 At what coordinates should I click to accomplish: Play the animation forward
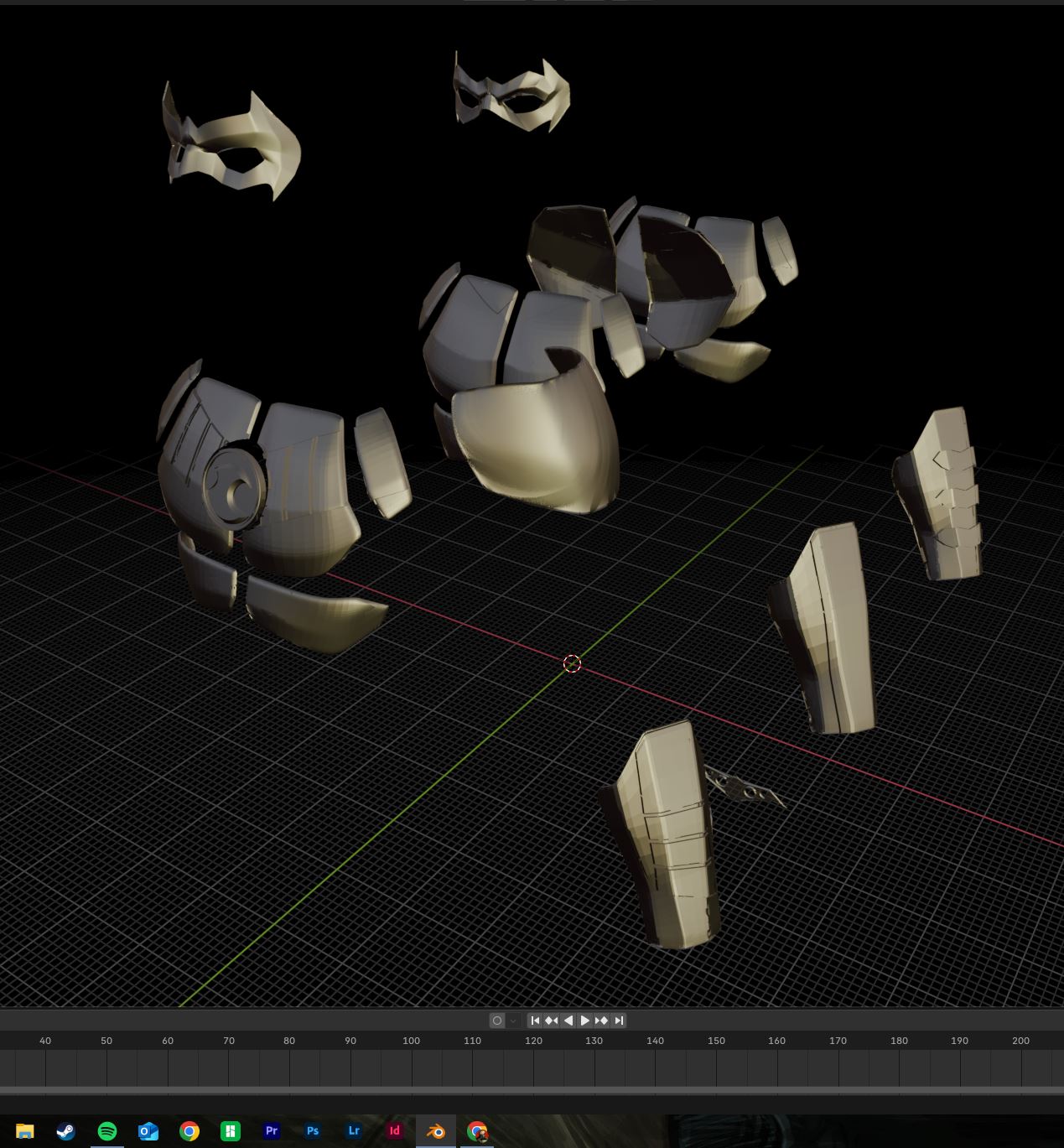585,1021
